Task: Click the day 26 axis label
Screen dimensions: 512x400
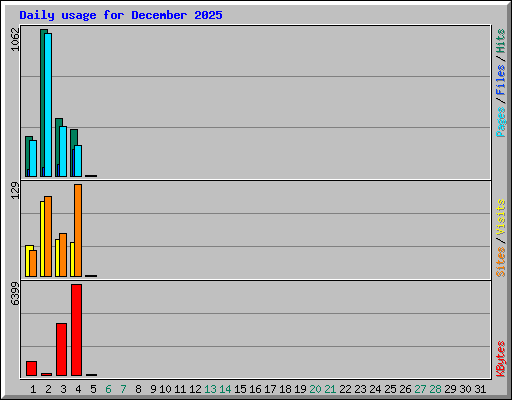Action: pos(405,389)
